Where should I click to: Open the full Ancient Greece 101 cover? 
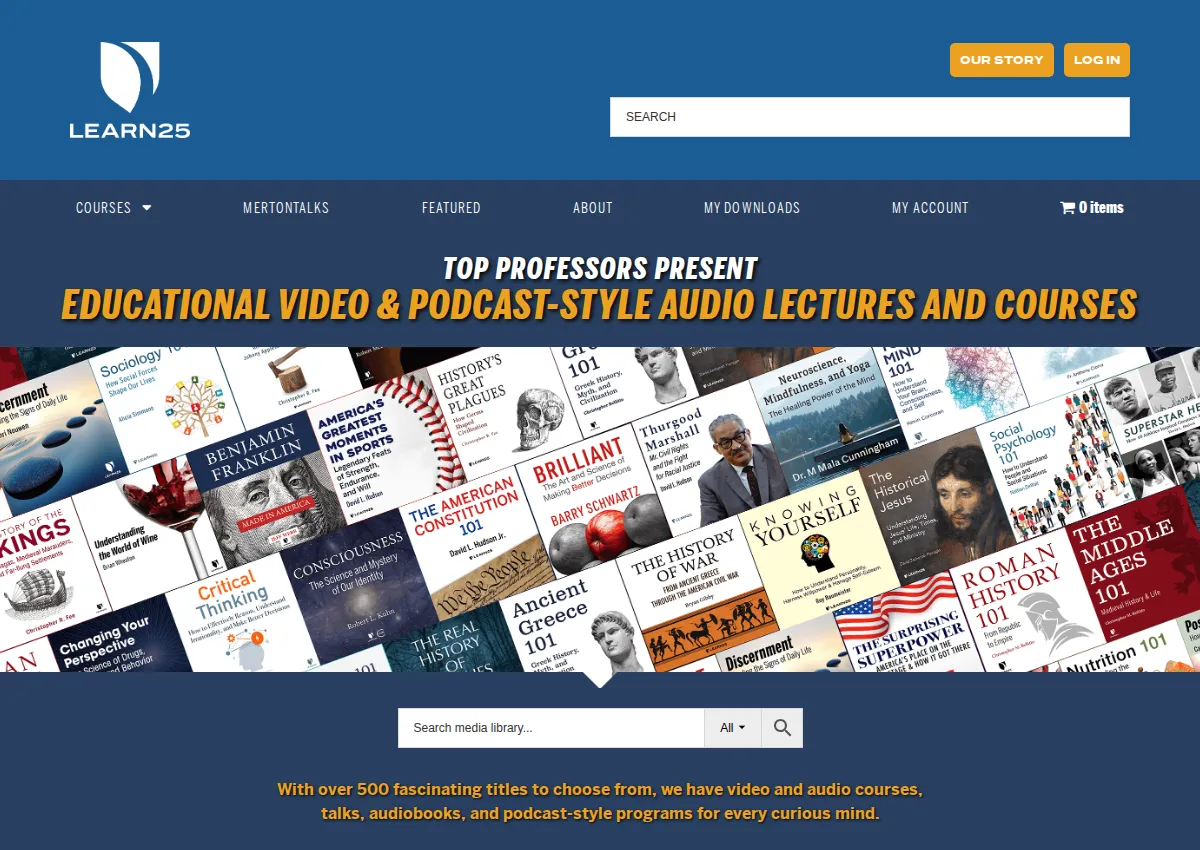[x=582, y=622]
